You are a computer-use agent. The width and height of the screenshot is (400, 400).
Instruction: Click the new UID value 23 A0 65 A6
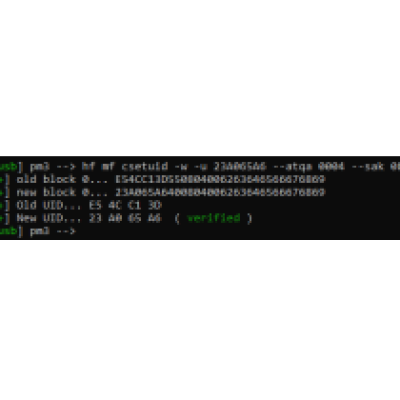(125, 218)
